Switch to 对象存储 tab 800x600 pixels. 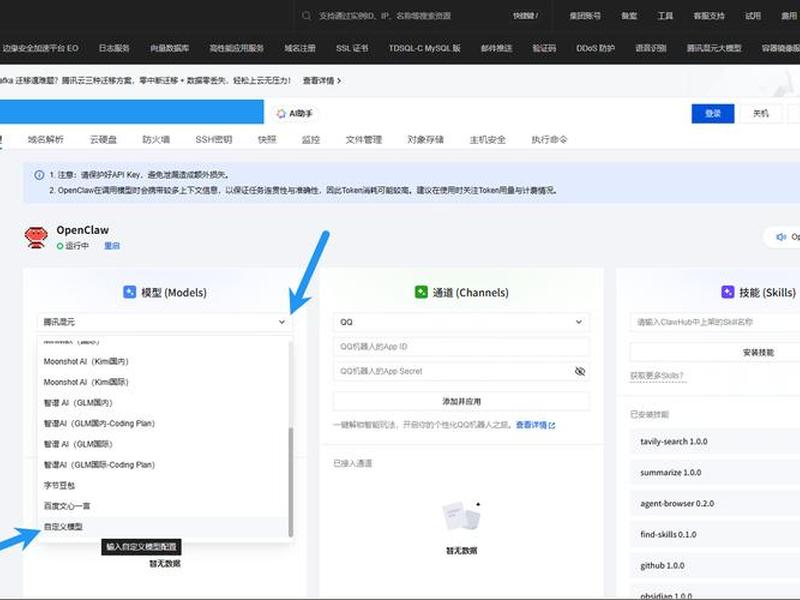[425, 139]
